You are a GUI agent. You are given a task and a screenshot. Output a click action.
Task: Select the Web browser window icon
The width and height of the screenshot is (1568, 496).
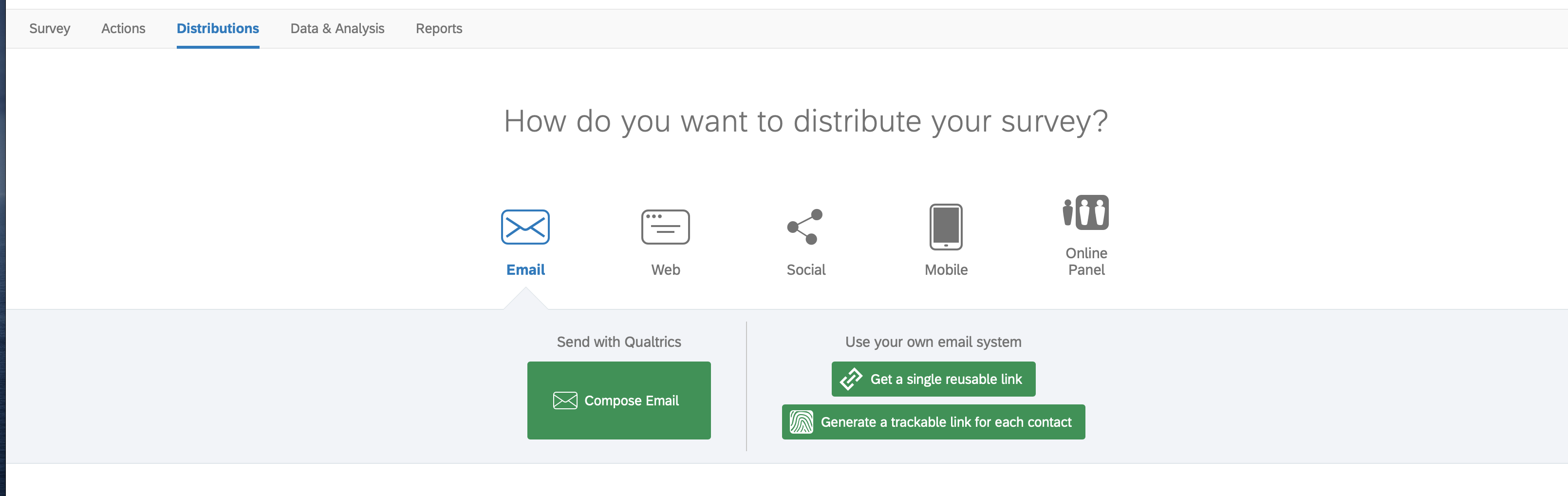coord(665,227)
